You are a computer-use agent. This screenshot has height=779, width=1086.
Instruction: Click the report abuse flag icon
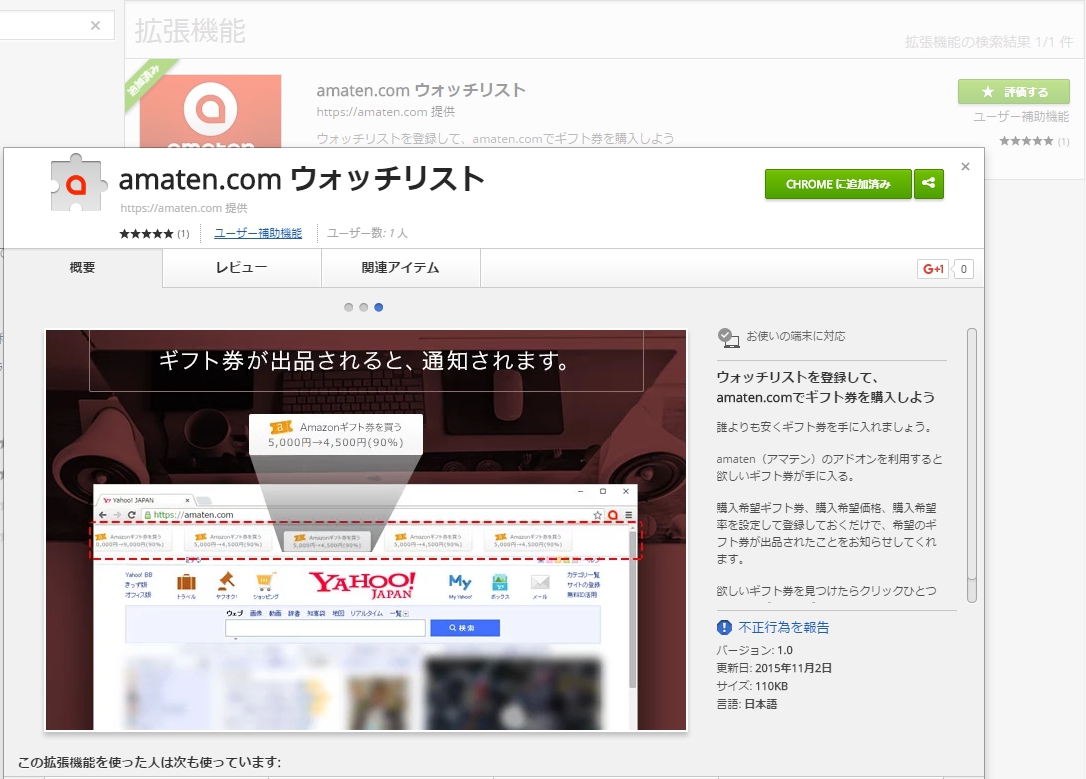click(725, 627)
